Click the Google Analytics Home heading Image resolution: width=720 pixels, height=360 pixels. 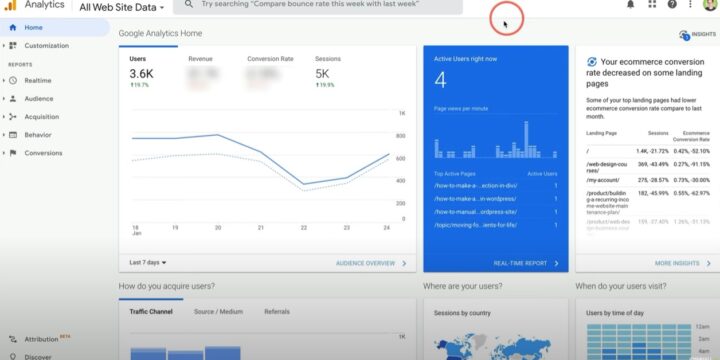click(160, 34)
